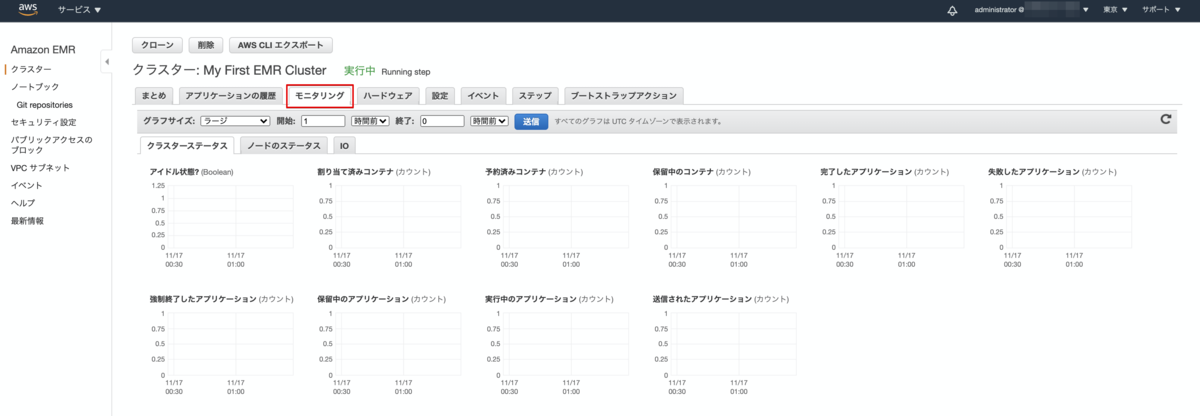Click the AWS logo home icon

[x=27, y=10]
